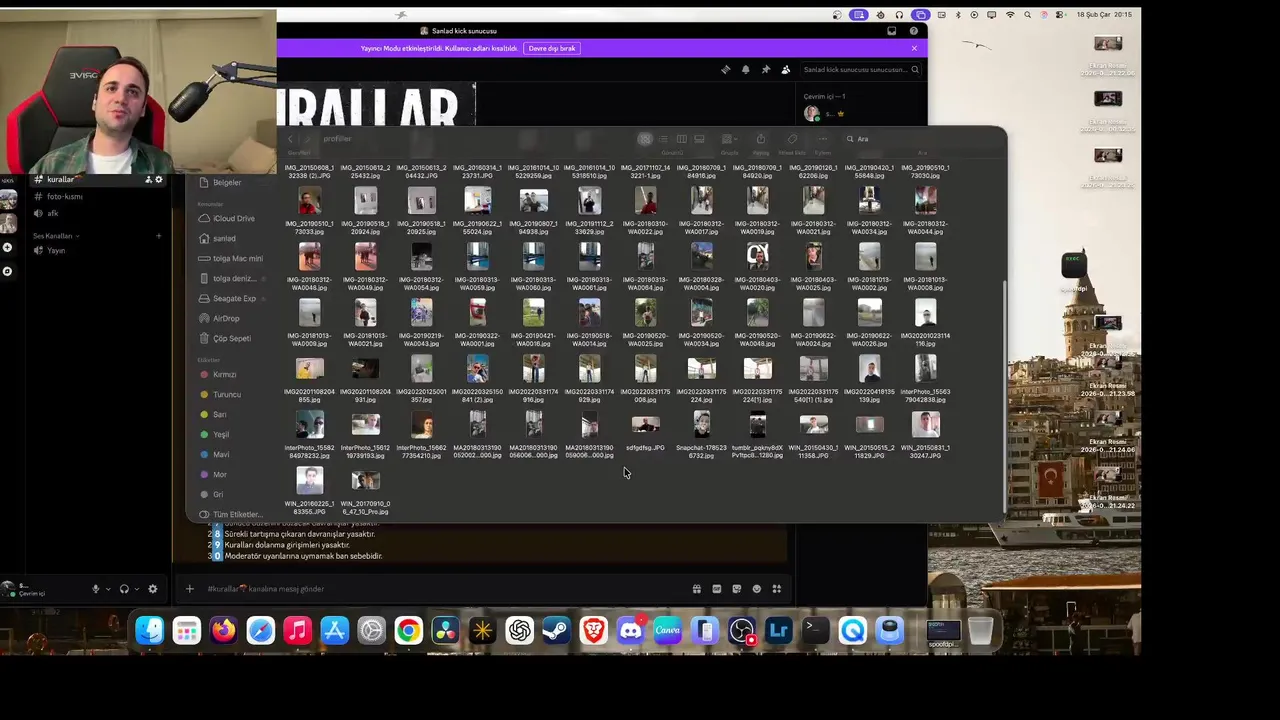Select tolga Mac mini in sidebar
Screen dimensions: 1280x720
pos(238,258)
